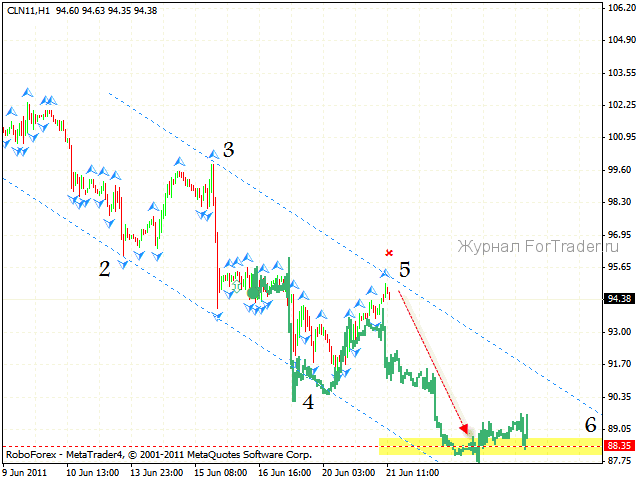Click price axis value 106.20

(622, 8)
